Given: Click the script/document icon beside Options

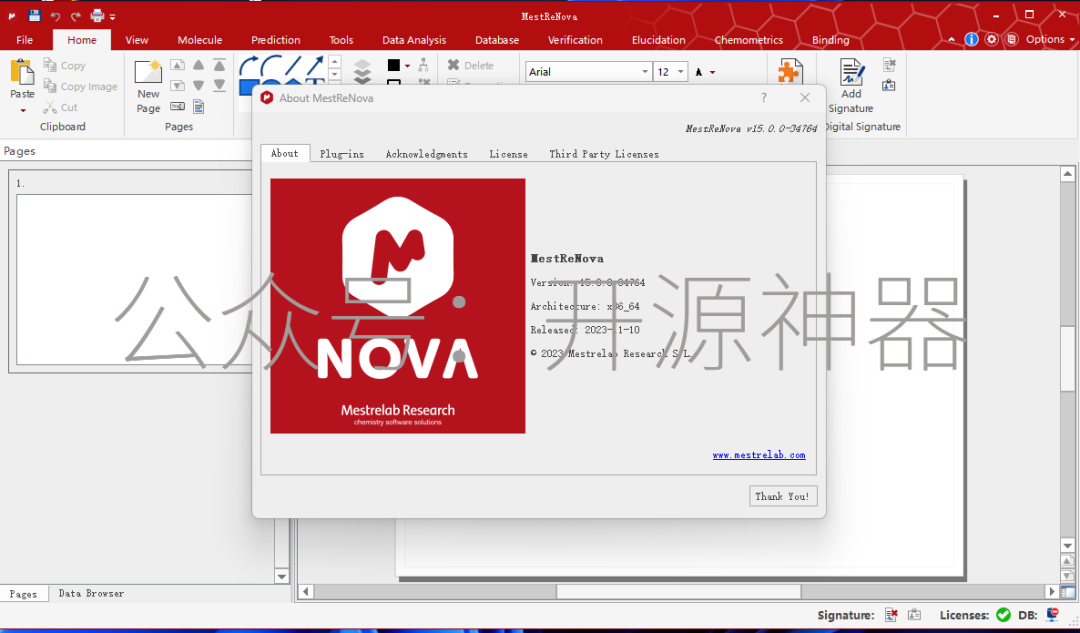Looking at the screenshot, I should [x=1011, y=39].
